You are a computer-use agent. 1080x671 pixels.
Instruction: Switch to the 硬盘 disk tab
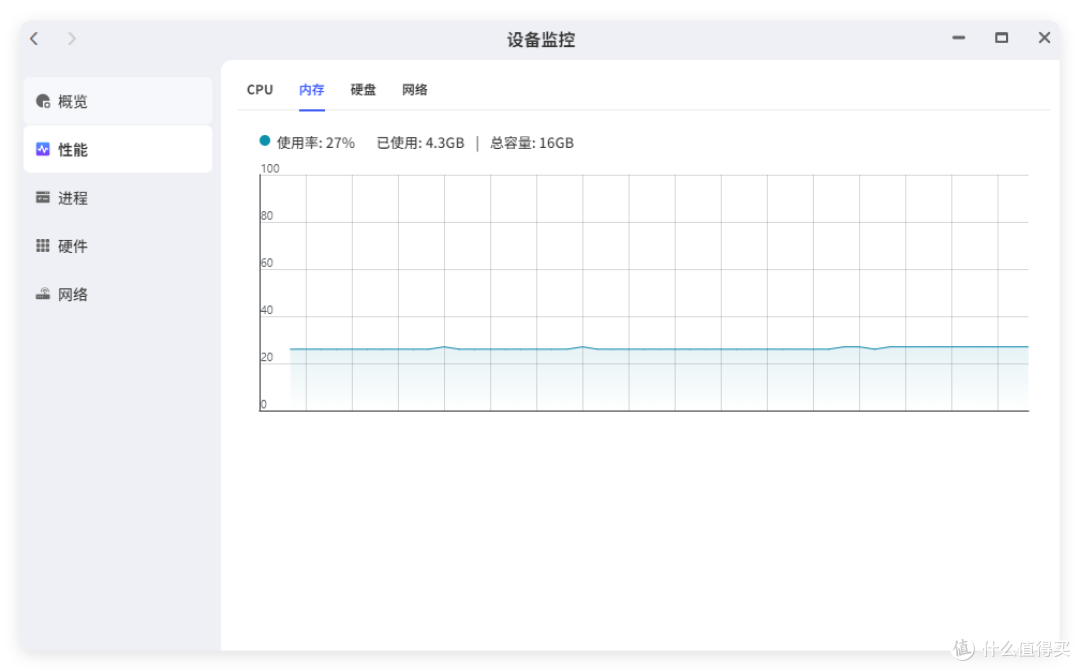363,90
